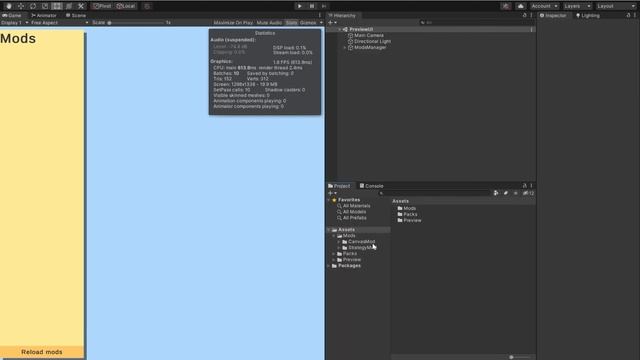Toggle the Gizmos button
This screenshot has width=640, height=360.
point(308,23)
